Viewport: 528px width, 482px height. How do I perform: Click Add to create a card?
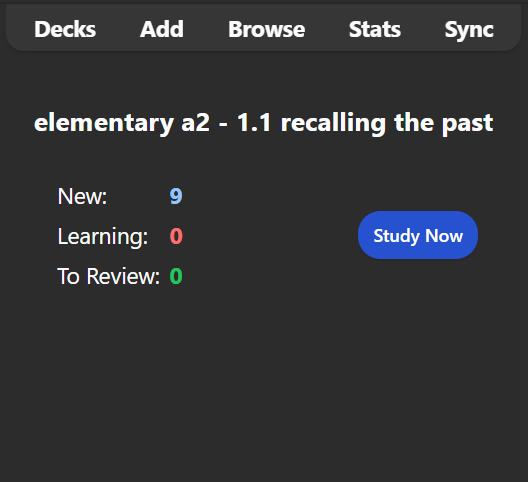[x=162, y=29]
